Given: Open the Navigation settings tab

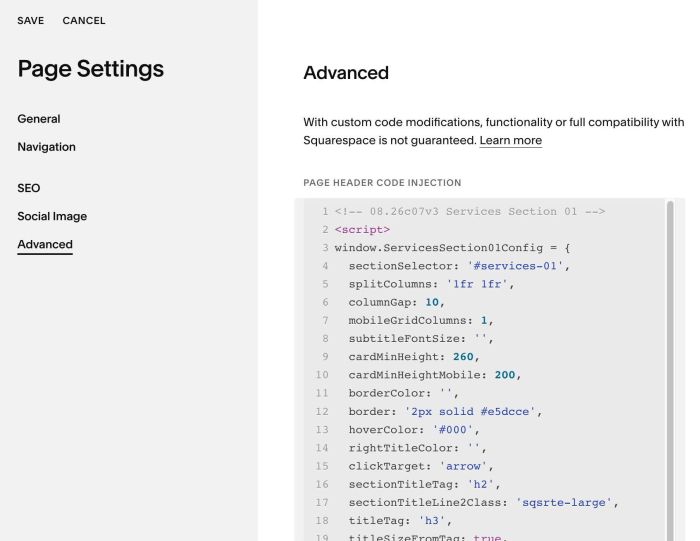Looking at the screenshot, I should pyautogui.click(x=46, y=147).
